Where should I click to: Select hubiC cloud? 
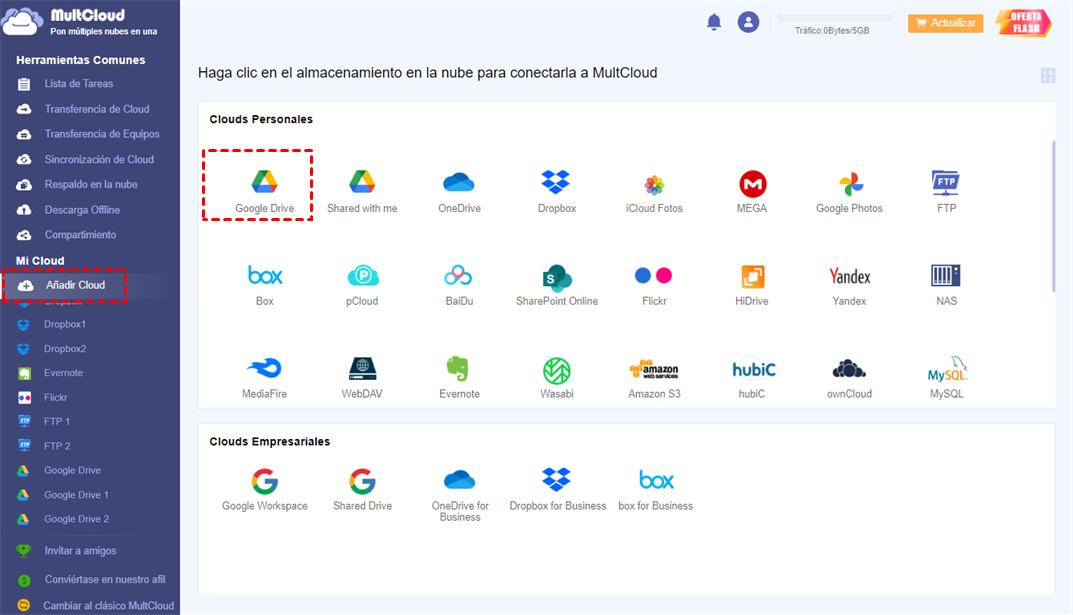[752, 377]
